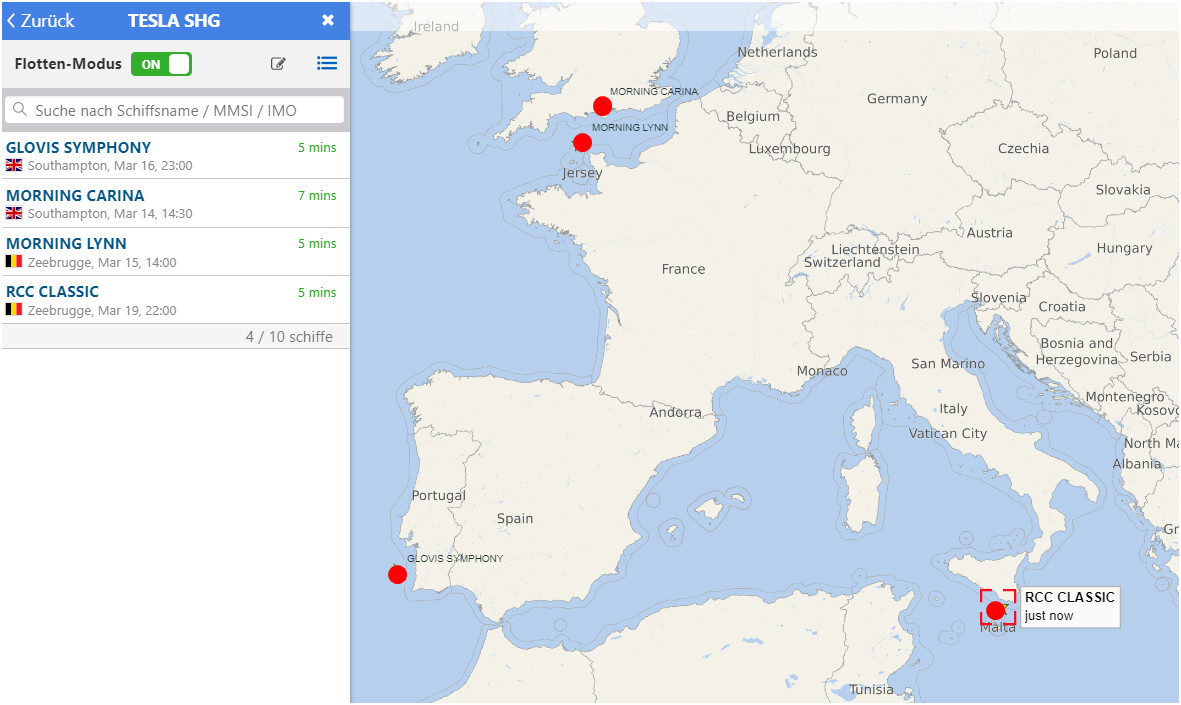Viewport: 1181px width, 705px height.
Task: Click the MORNING CARINA red map marker
Action: point(602,106)
